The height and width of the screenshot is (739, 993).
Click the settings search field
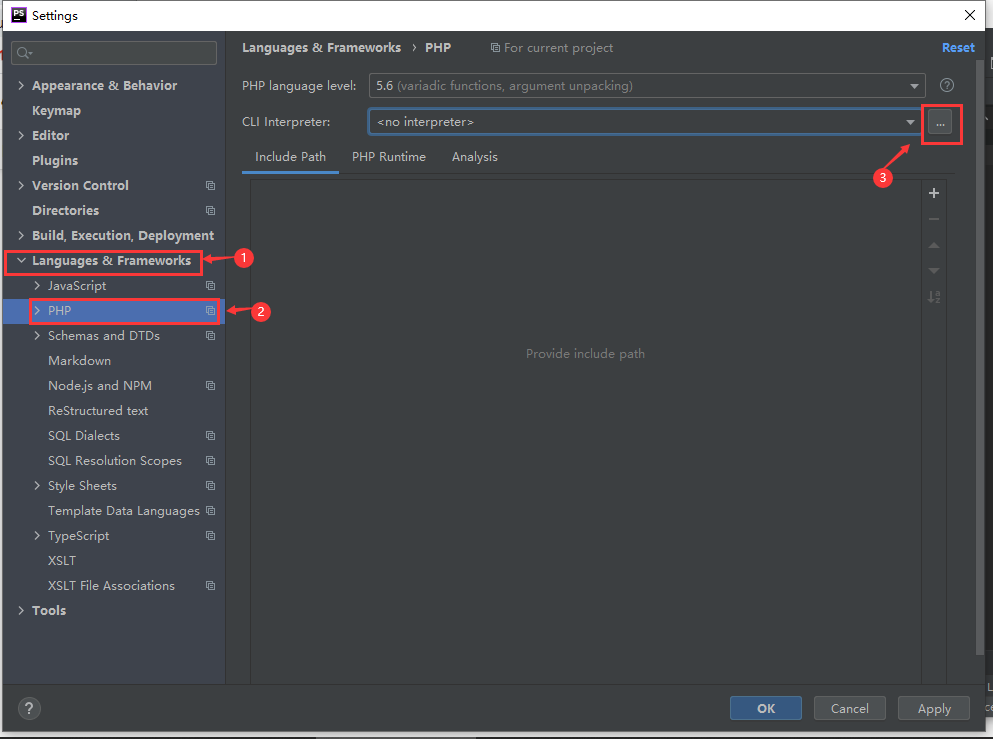pyautogui.click(x=114, y=53)
